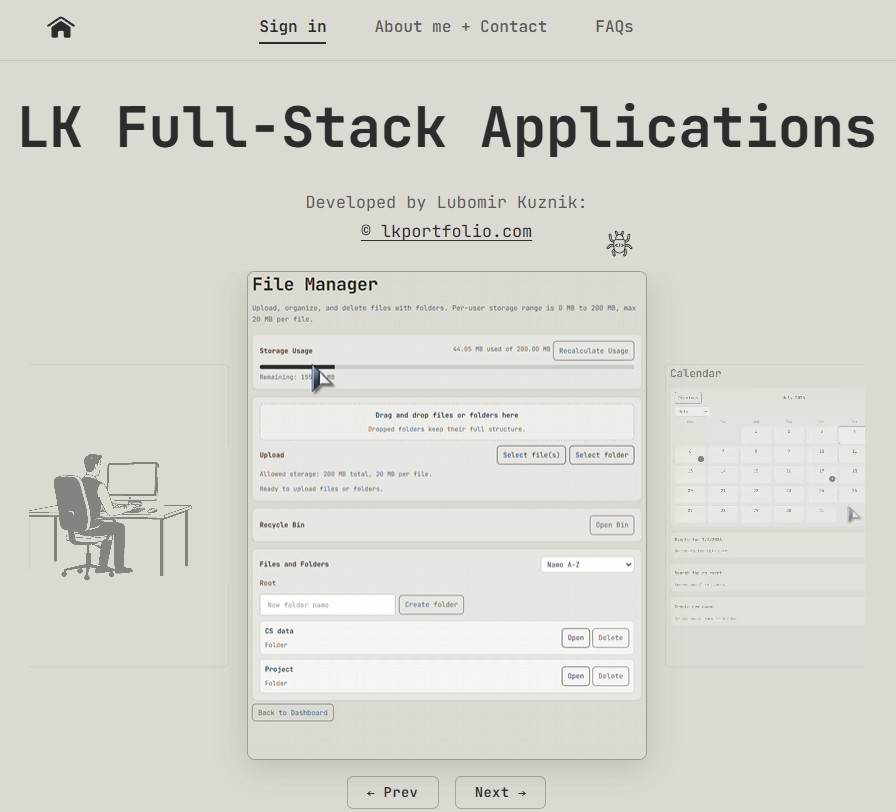The width and height of the screenshot is (896, 812).
Task: Go Back to Dashboard
Action: click(293, 713)
